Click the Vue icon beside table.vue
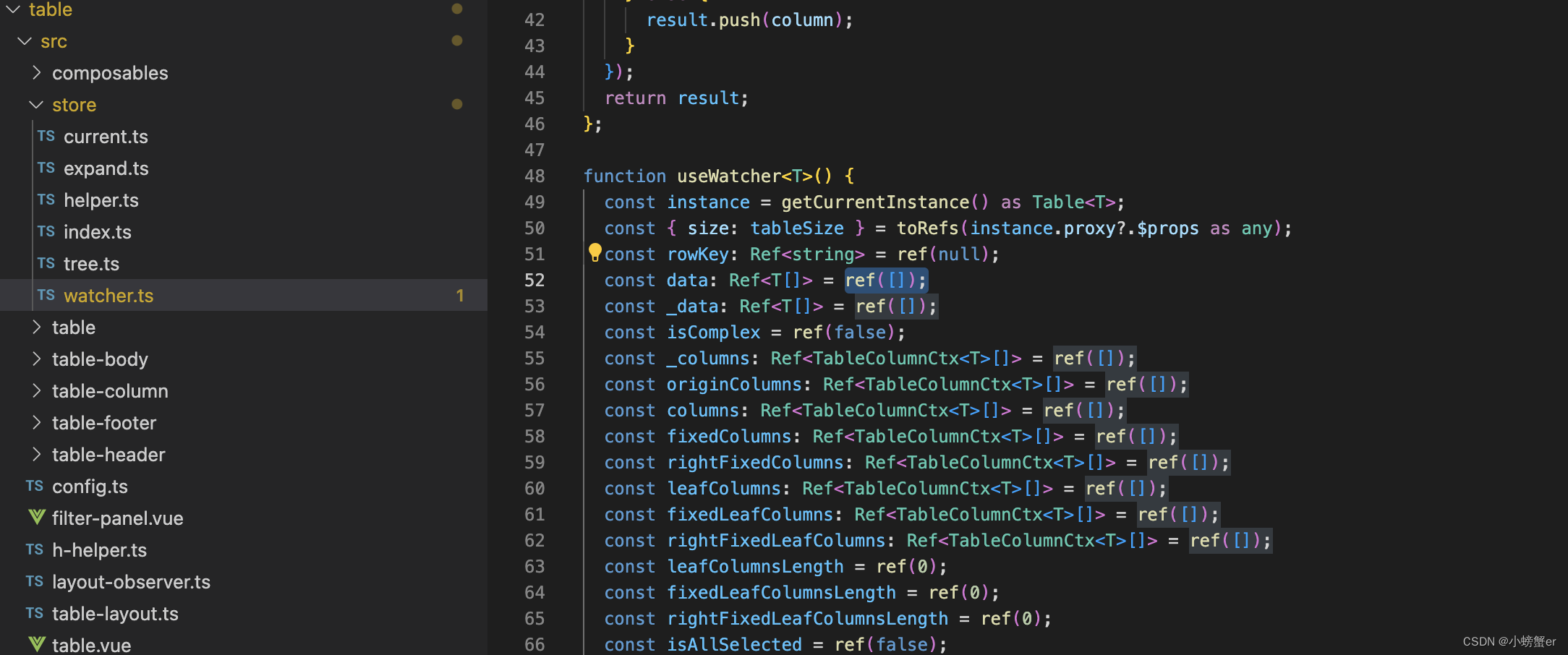1568x655 pixels. (36, 644)
